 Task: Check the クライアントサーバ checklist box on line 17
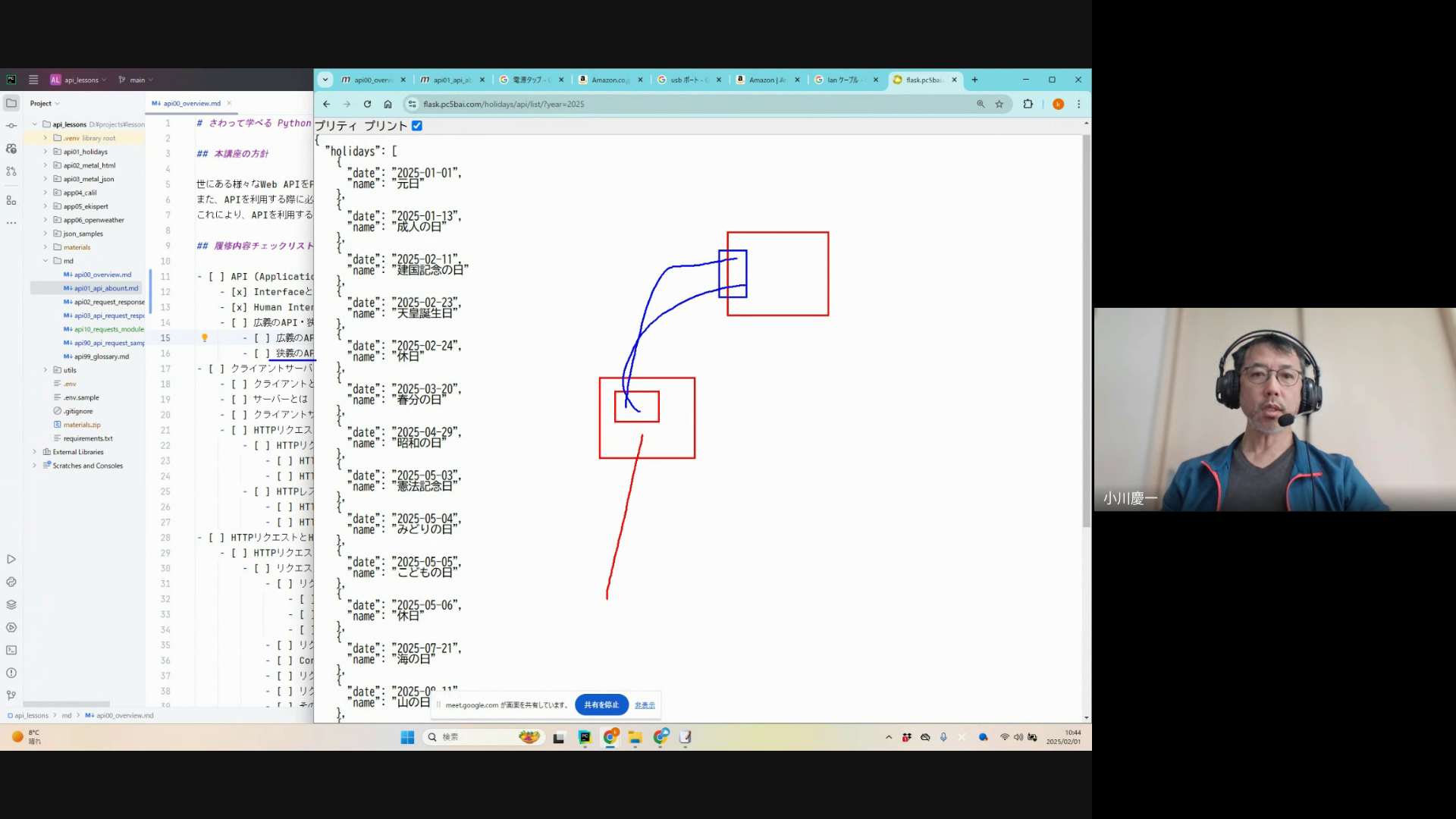[217, 369]
